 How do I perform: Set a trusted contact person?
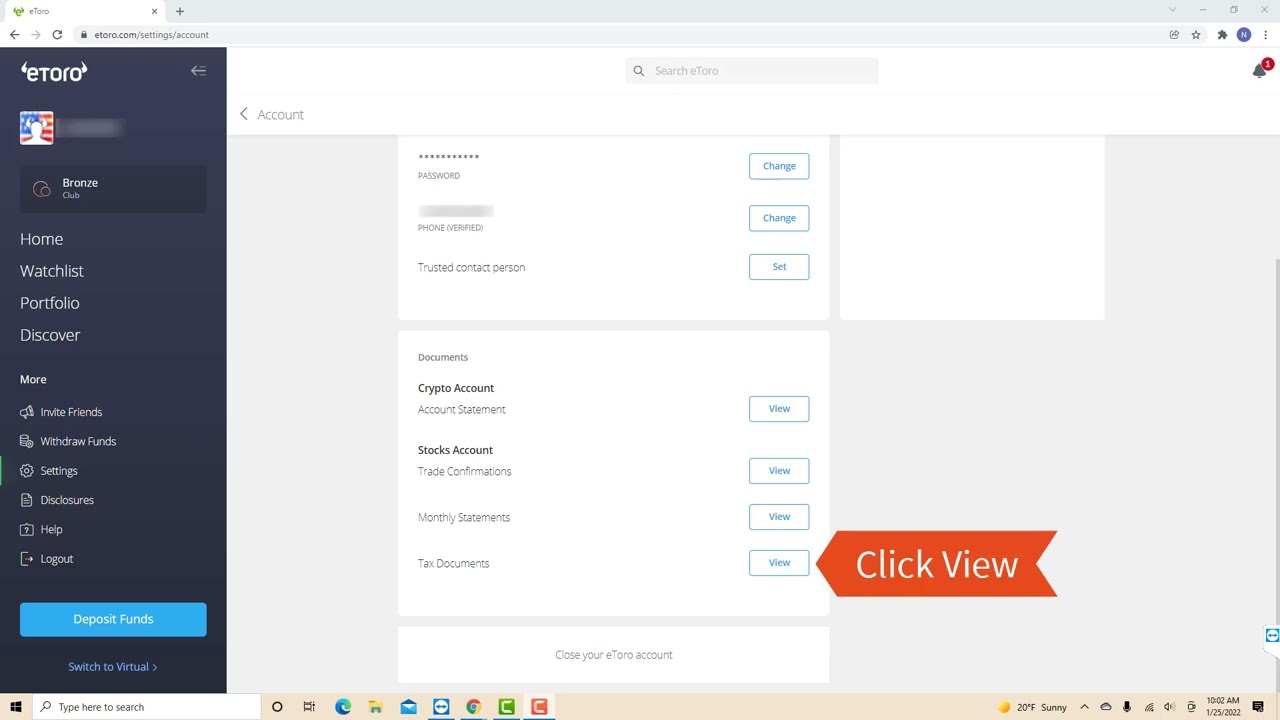(779, 267)
